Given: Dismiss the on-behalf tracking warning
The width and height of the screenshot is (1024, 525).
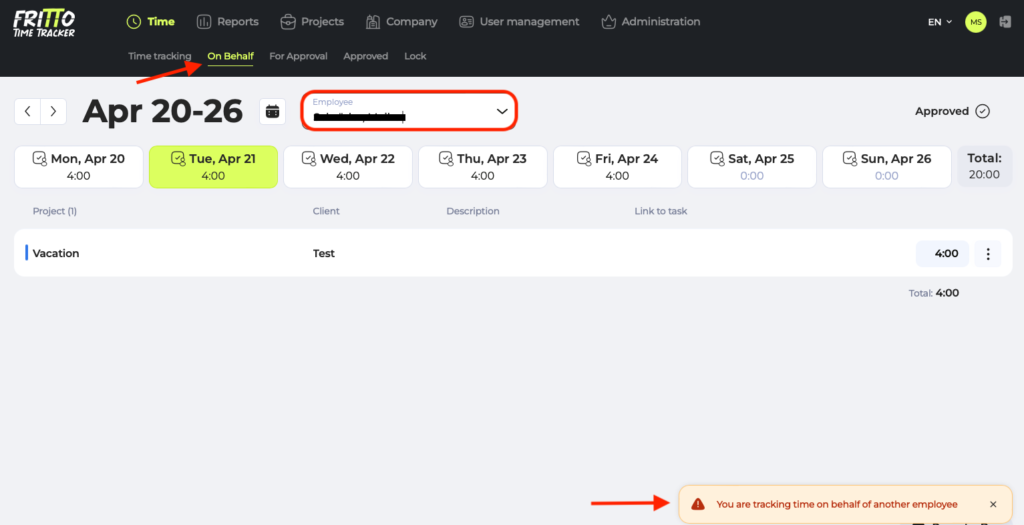Looking at the screenshot, I should [x=993, y=504].
